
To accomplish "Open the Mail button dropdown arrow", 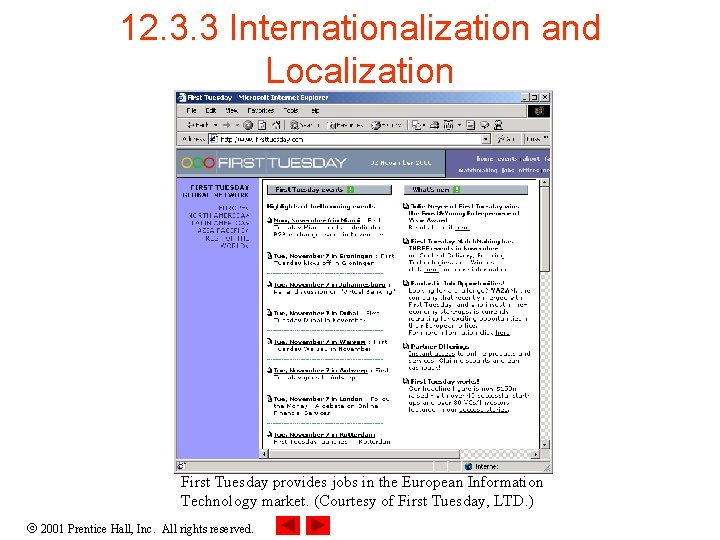I will 424,125.
